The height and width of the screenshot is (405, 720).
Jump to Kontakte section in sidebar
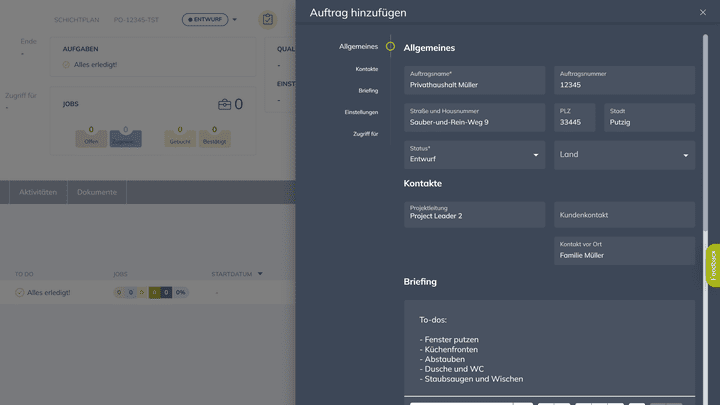(366, 69)
